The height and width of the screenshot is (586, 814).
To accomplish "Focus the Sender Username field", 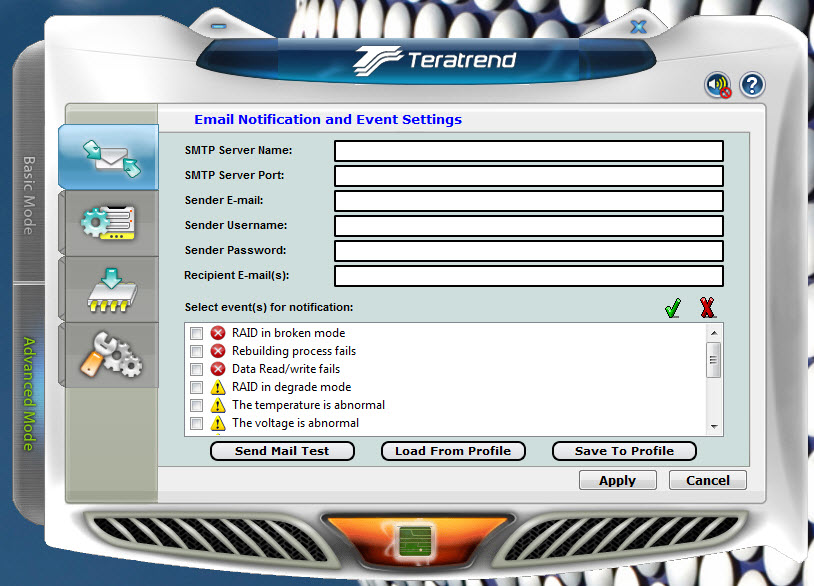I will tap(529, 226).
